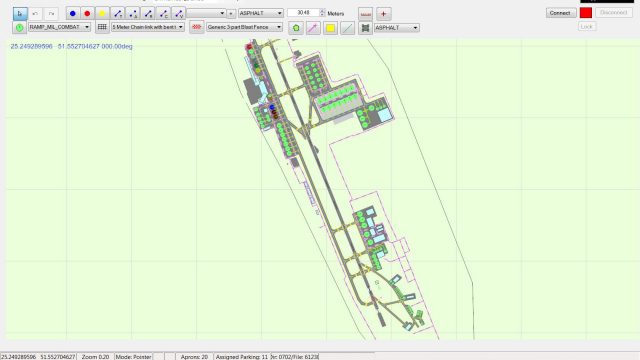Select the yellow node tool
Image resolution: width=640 pixels, height=360 pixels.
click(102, 13)
